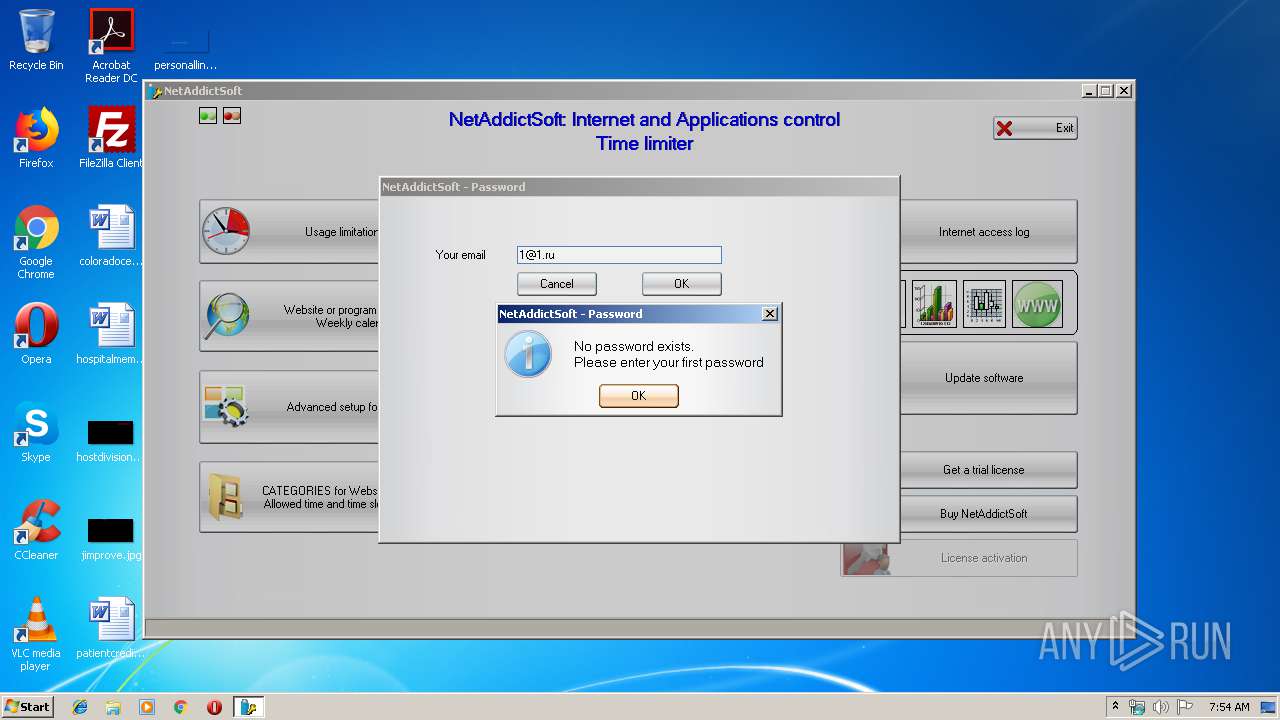1280x720 pixels.
Task: Launch Google Chrome from desktop
Action: point(36,242)
